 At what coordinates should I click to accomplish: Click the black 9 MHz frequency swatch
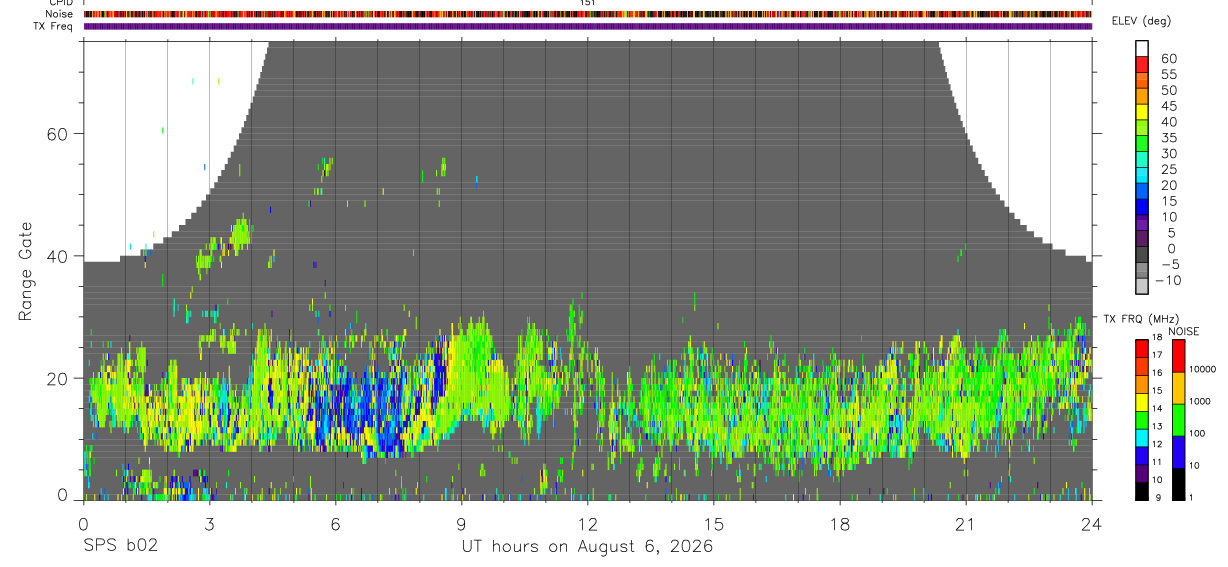pyautogui.click(x=1141, y=492)
